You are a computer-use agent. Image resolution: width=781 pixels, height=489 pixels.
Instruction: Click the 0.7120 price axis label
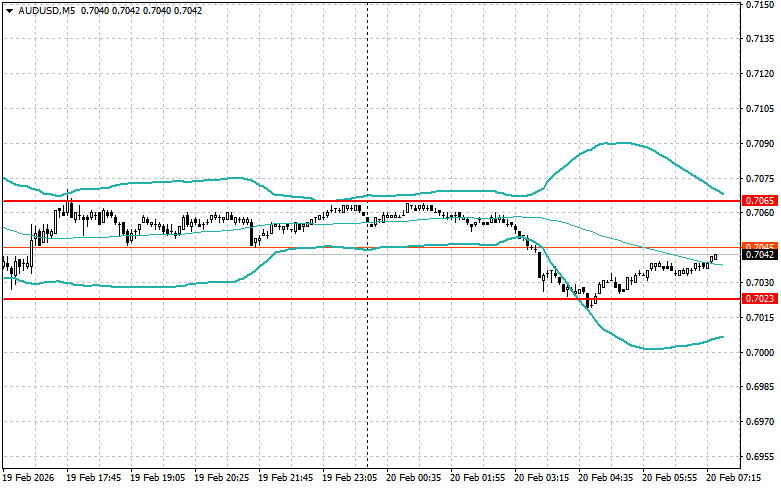(760, 73)
